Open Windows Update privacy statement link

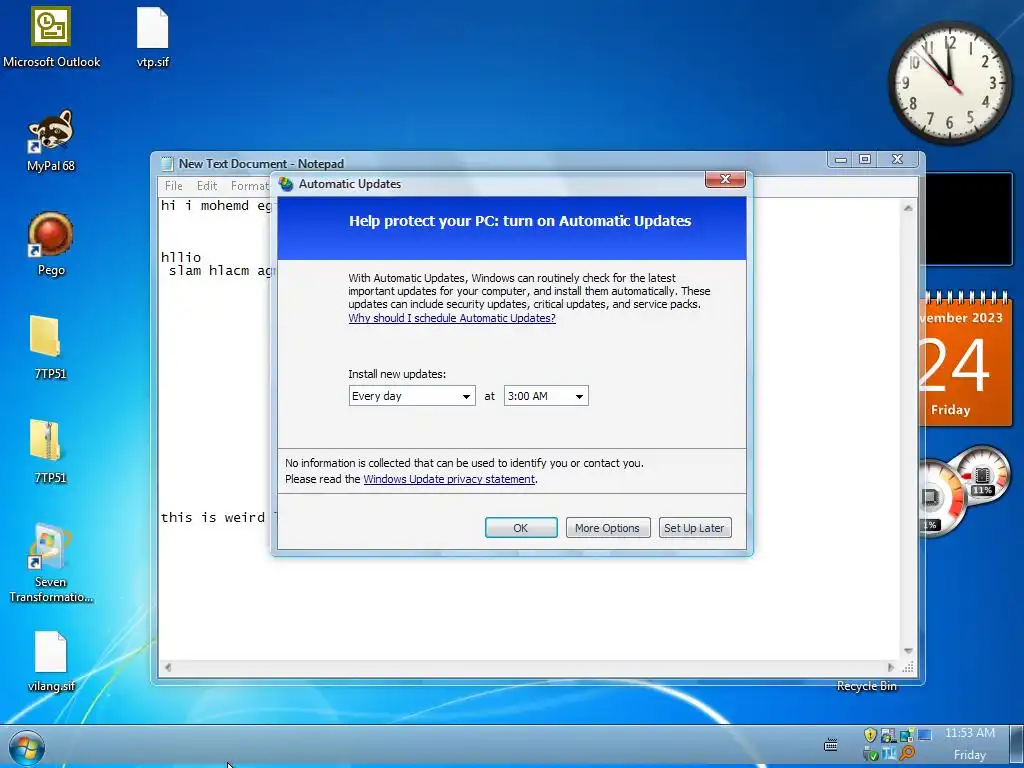coord(449,479)
